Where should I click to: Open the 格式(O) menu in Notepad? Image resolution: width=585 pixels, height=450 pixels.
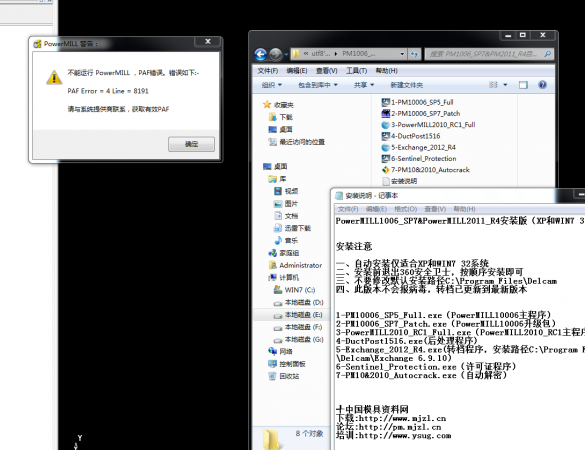point(406,209)
